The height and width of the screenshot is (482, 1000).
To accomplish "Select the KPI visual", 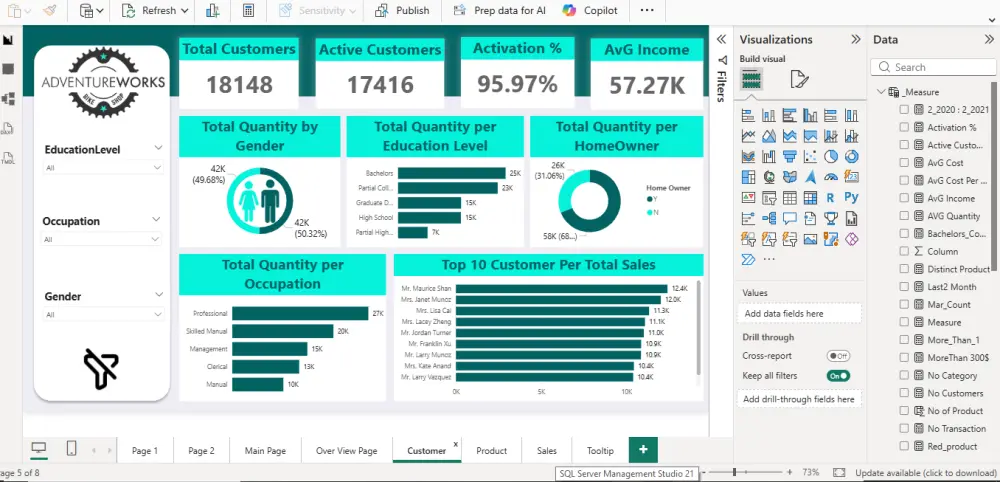I will point(749,198).
